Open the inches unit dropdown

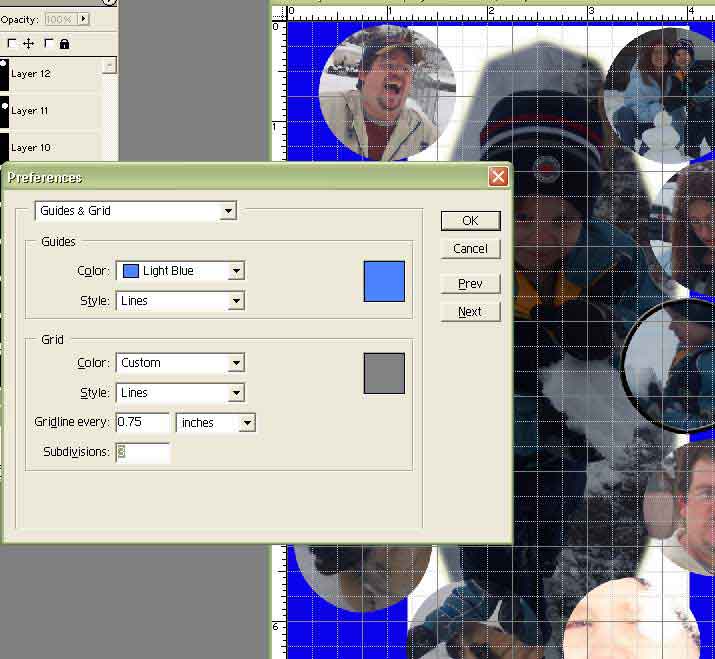tap(216, 423)
